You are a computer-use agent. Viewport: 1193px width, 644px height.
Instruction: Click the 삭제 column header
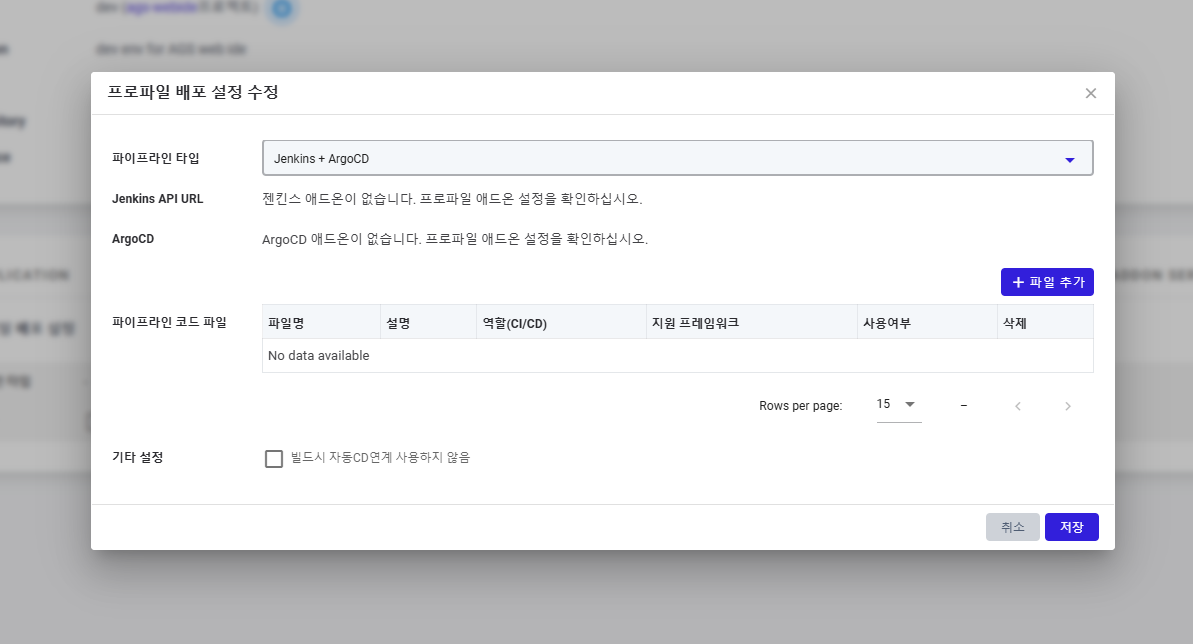pos(1045,322)
